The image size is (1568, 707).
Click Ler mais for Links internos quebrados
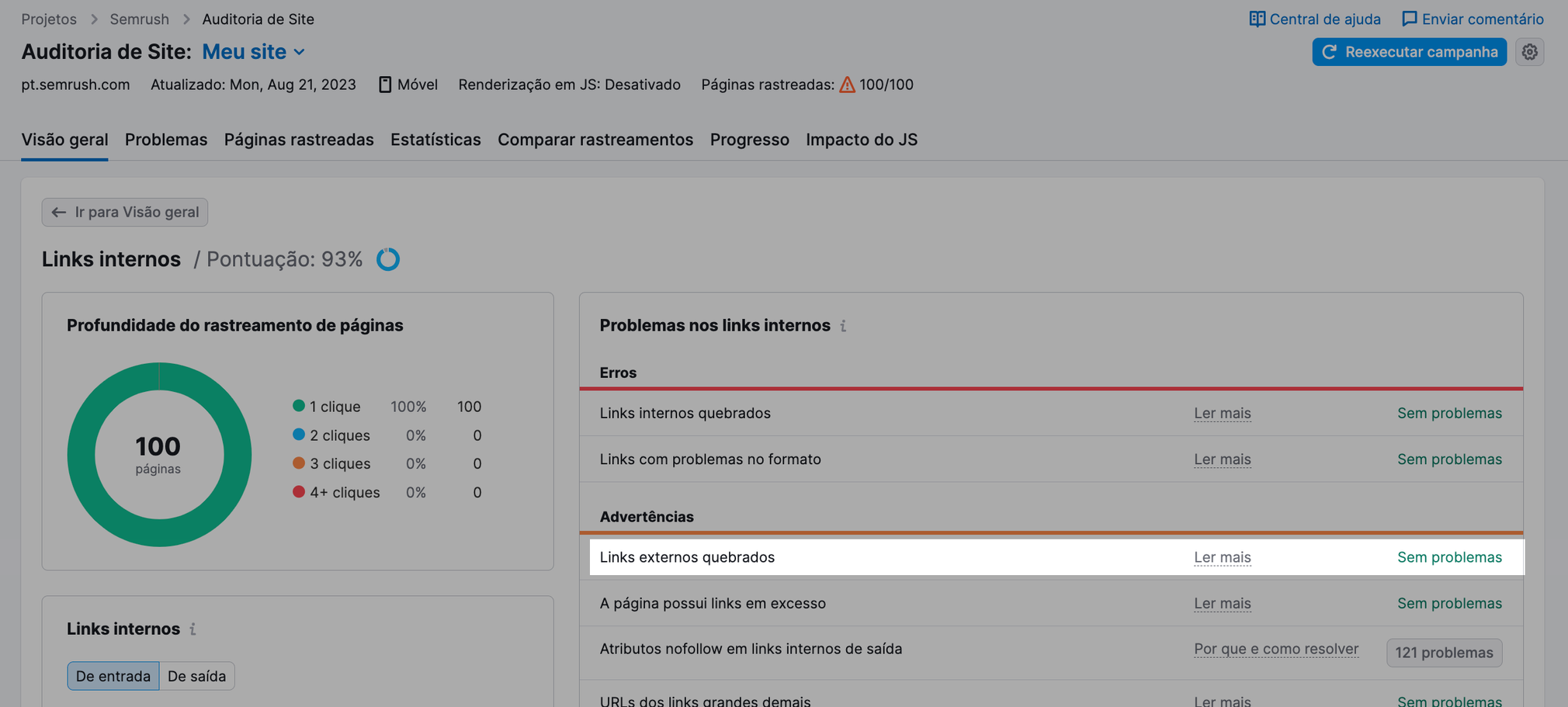pyautogui.click(x=1223, y=413)
